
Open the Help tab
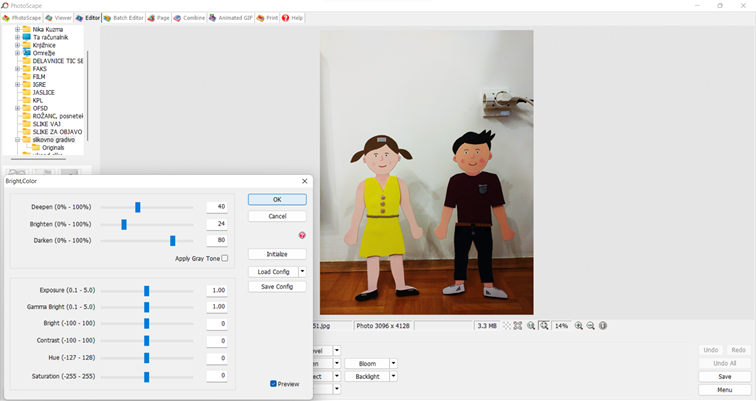tap(292, 18)
